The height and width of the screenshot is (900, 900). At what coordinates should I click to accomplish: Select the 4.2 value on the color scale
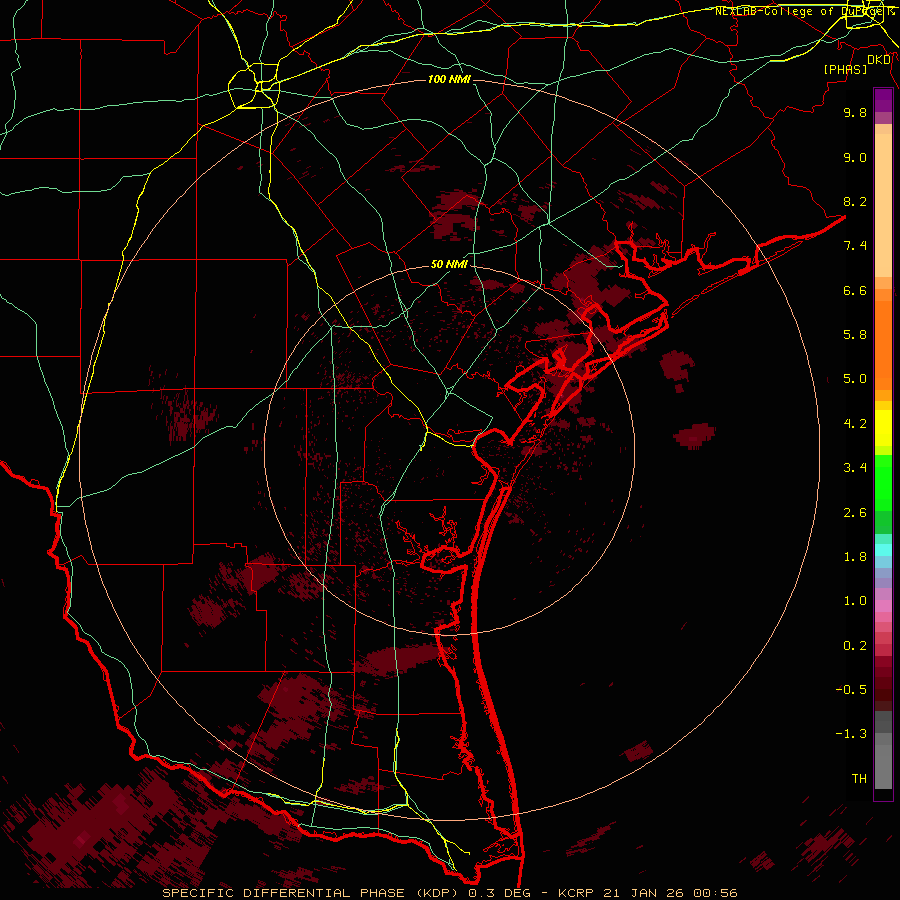click(x=855, y=424)
